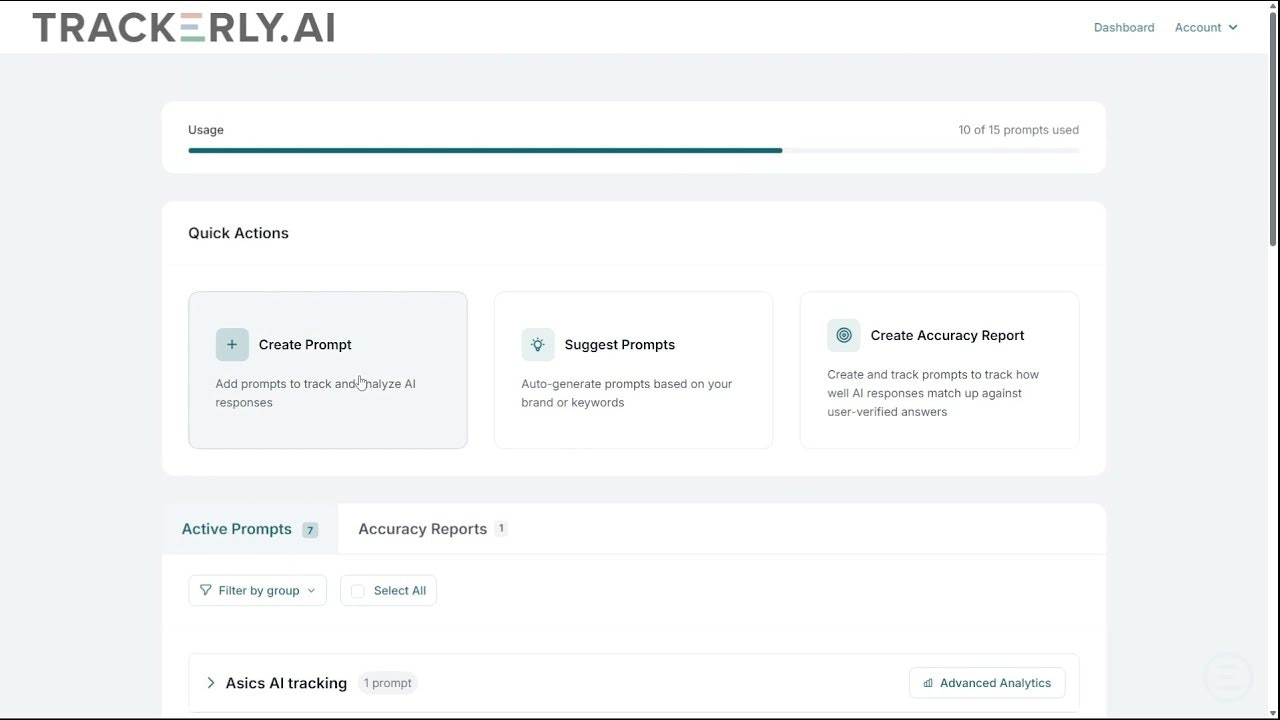Click the Trackerly.AI logo
The height and width of the screenshot is (720, 1280).
(184, 28)
